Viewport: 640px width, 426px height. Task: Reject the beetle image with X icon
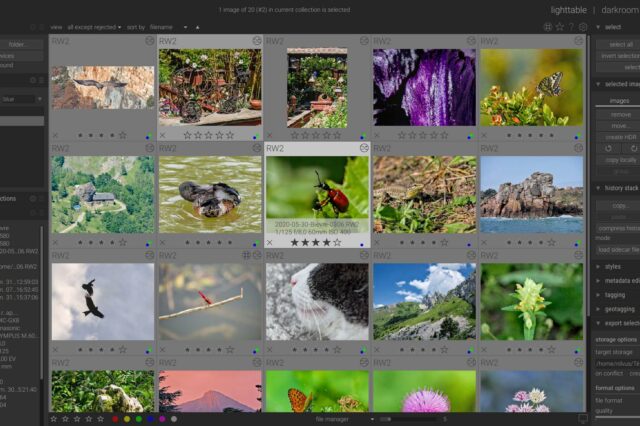click(x=270, y=242)
